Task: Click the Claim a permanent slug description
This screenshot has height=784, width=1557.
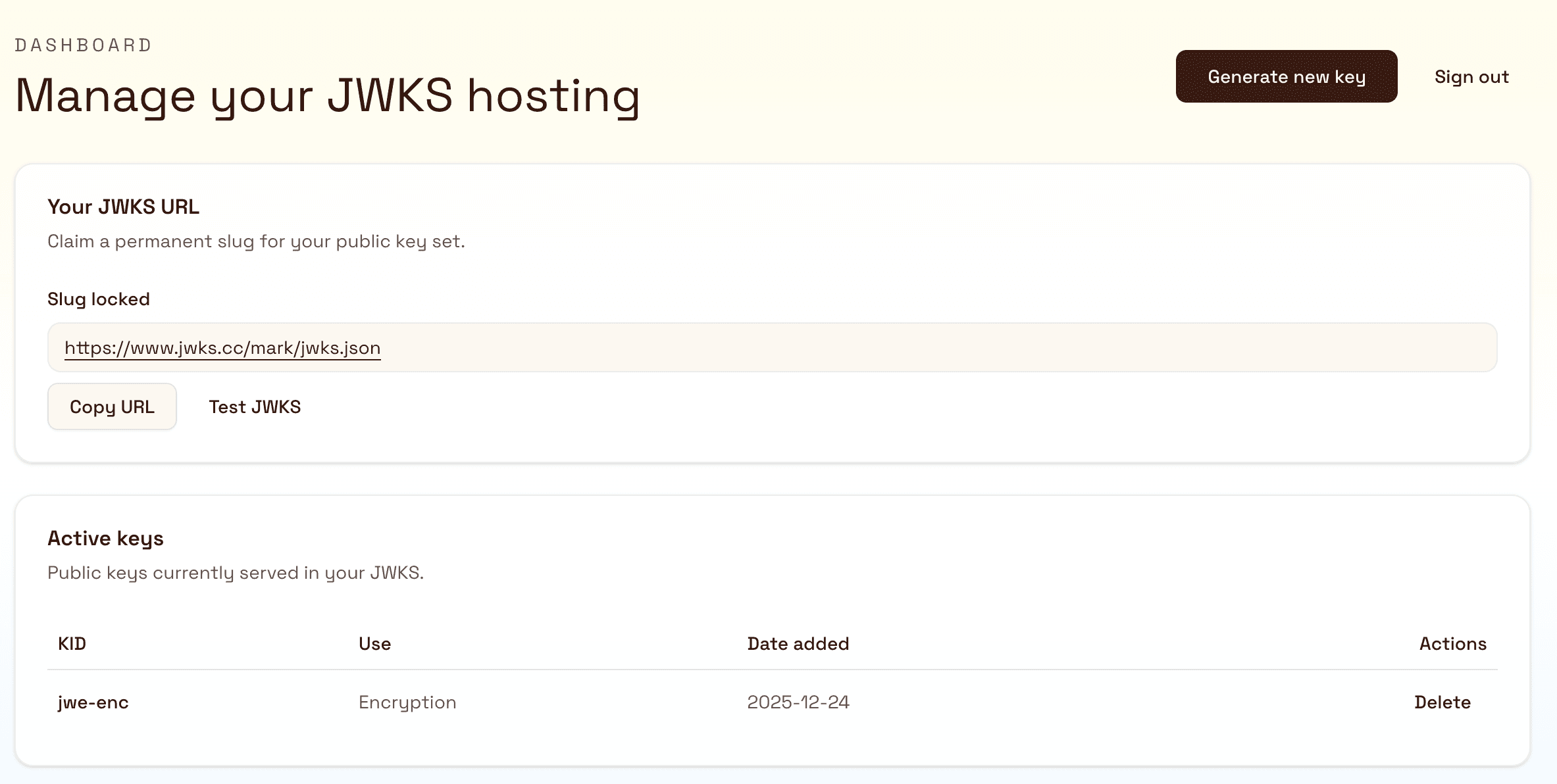Action: [x=256, y=241]
